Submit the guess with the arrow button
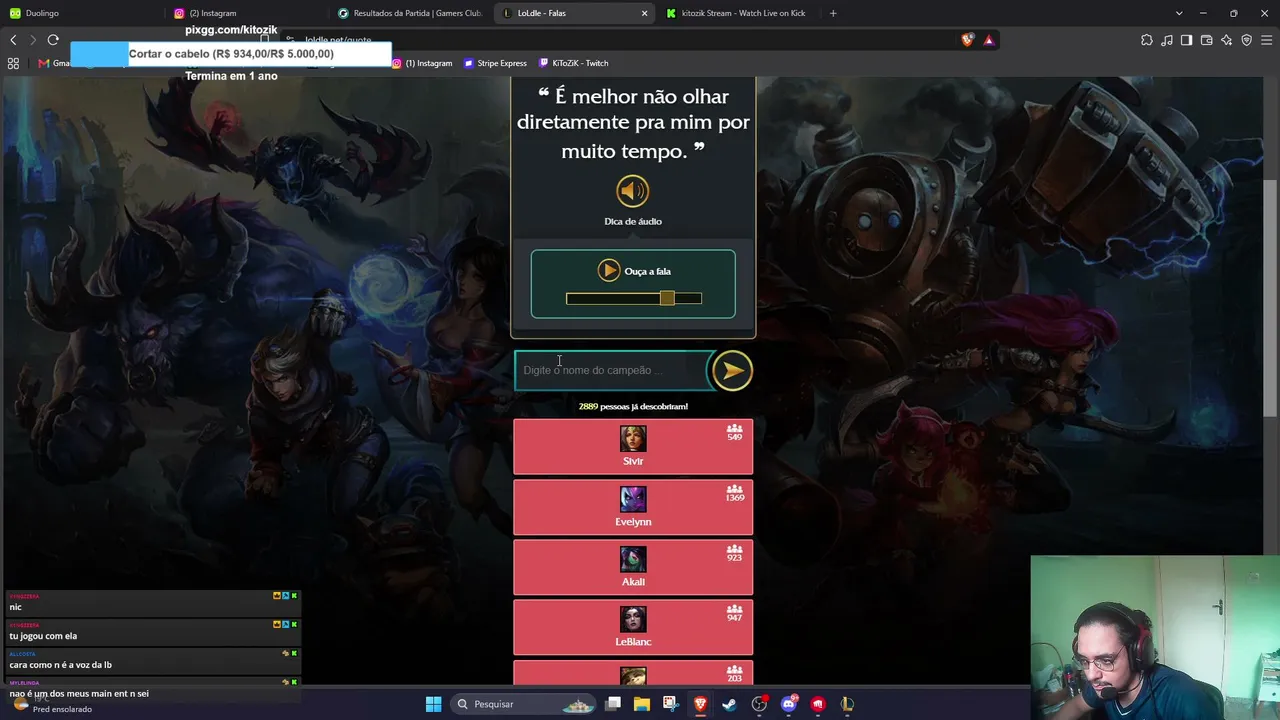 (731, 371)
